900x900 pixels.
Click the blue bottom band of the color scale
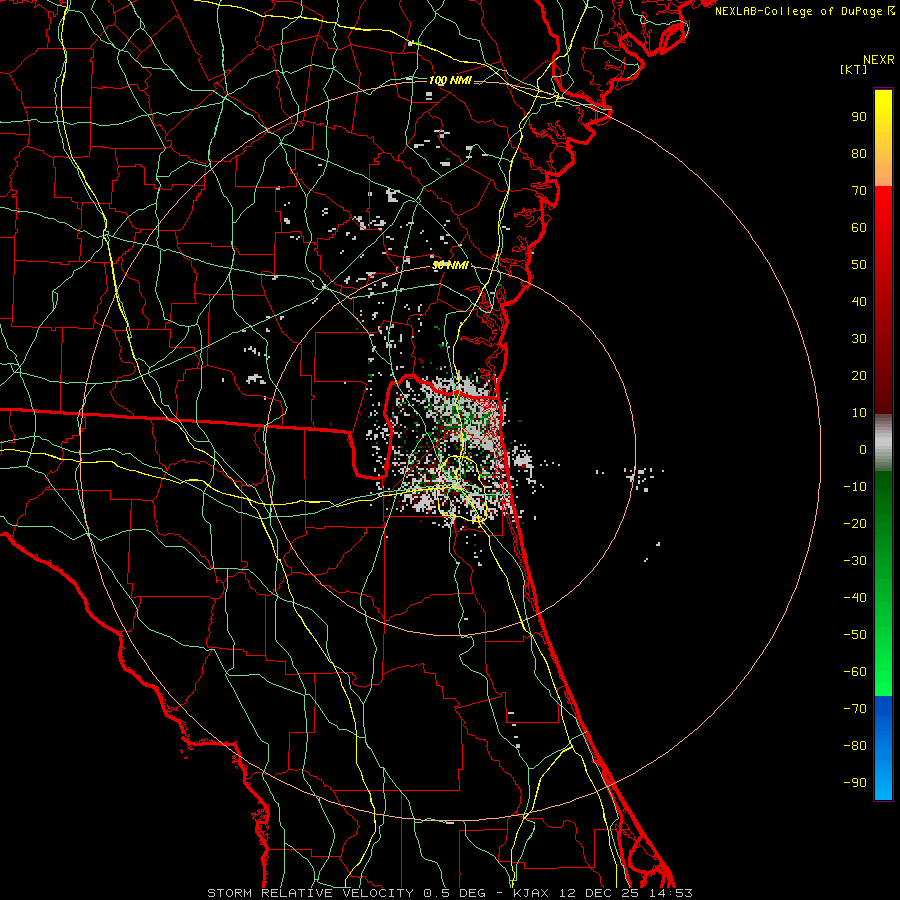(883, 748)
